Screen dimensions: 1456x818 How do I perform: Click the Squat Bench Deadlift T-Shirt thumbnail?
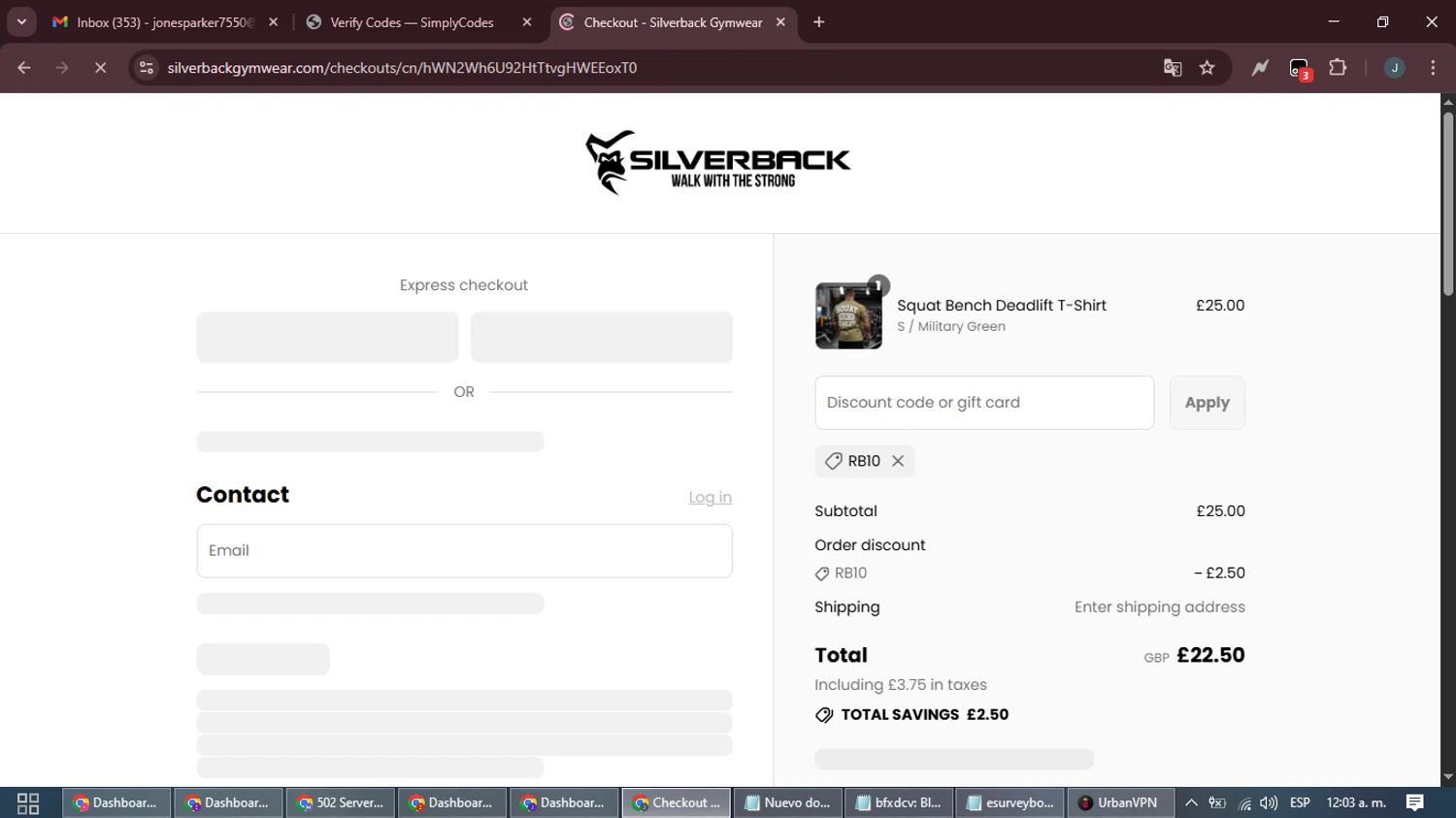pos(848,315)
